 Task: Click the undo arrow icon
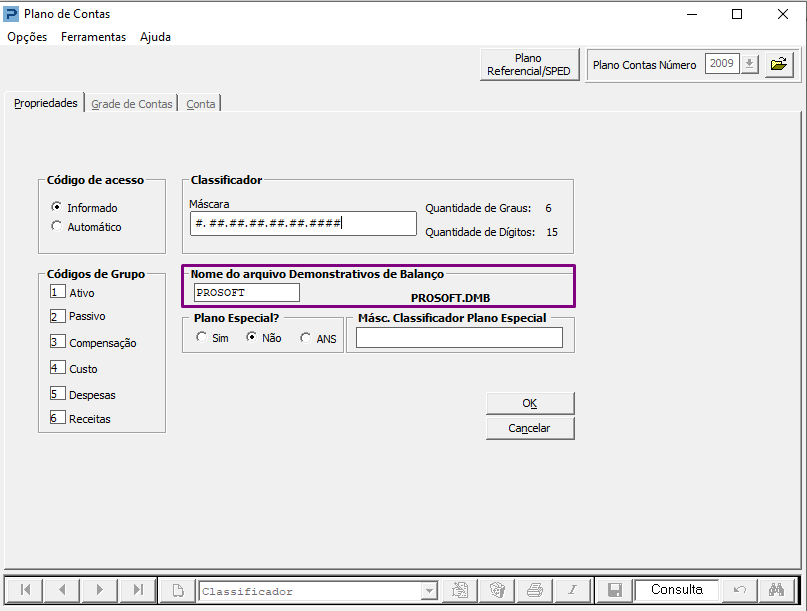(x=739, y=590)
